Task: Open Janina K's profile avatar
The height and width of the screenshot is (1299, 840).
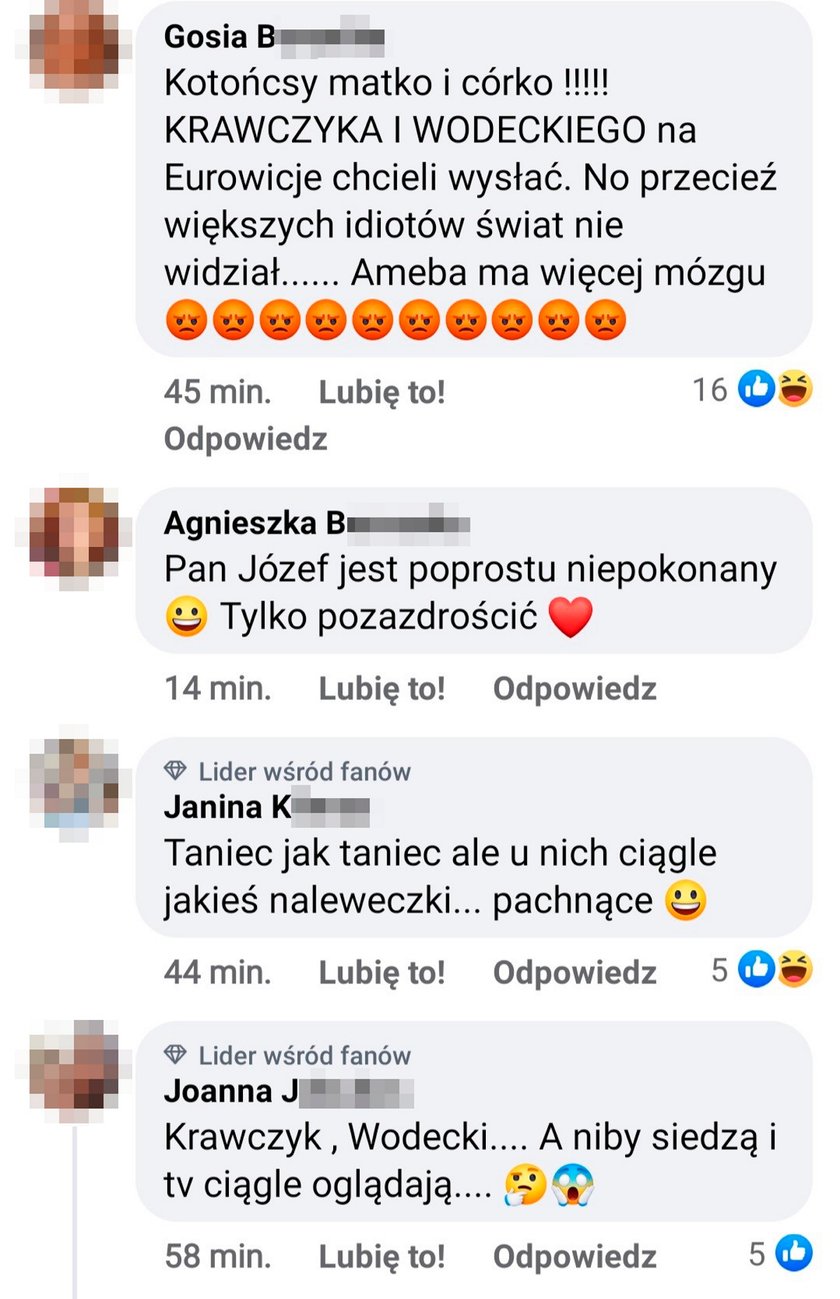Action: [x=74, y=783]
